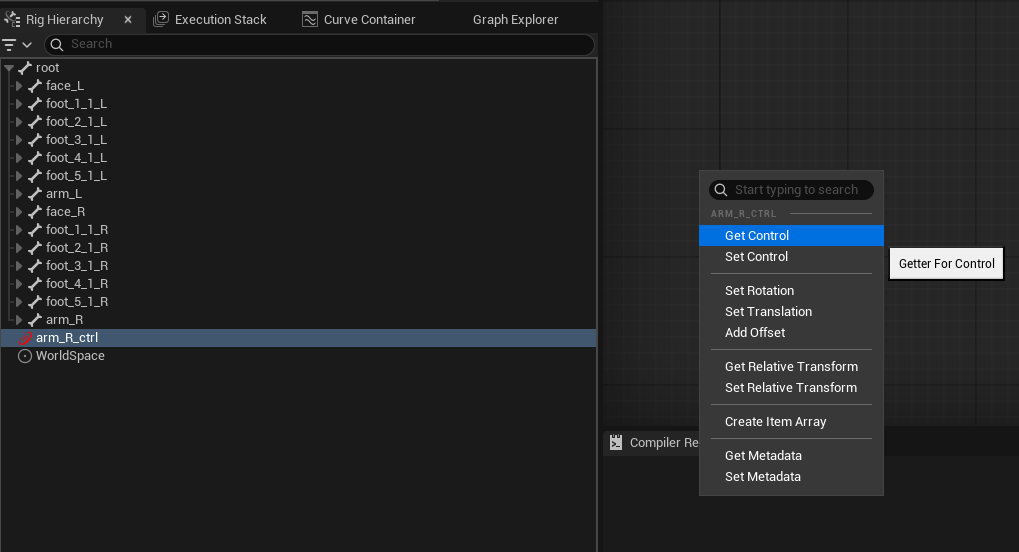Screen dimensions: 1019x552
Task: Select the arm_R_ctrl control row
Action: pos(298,338)
